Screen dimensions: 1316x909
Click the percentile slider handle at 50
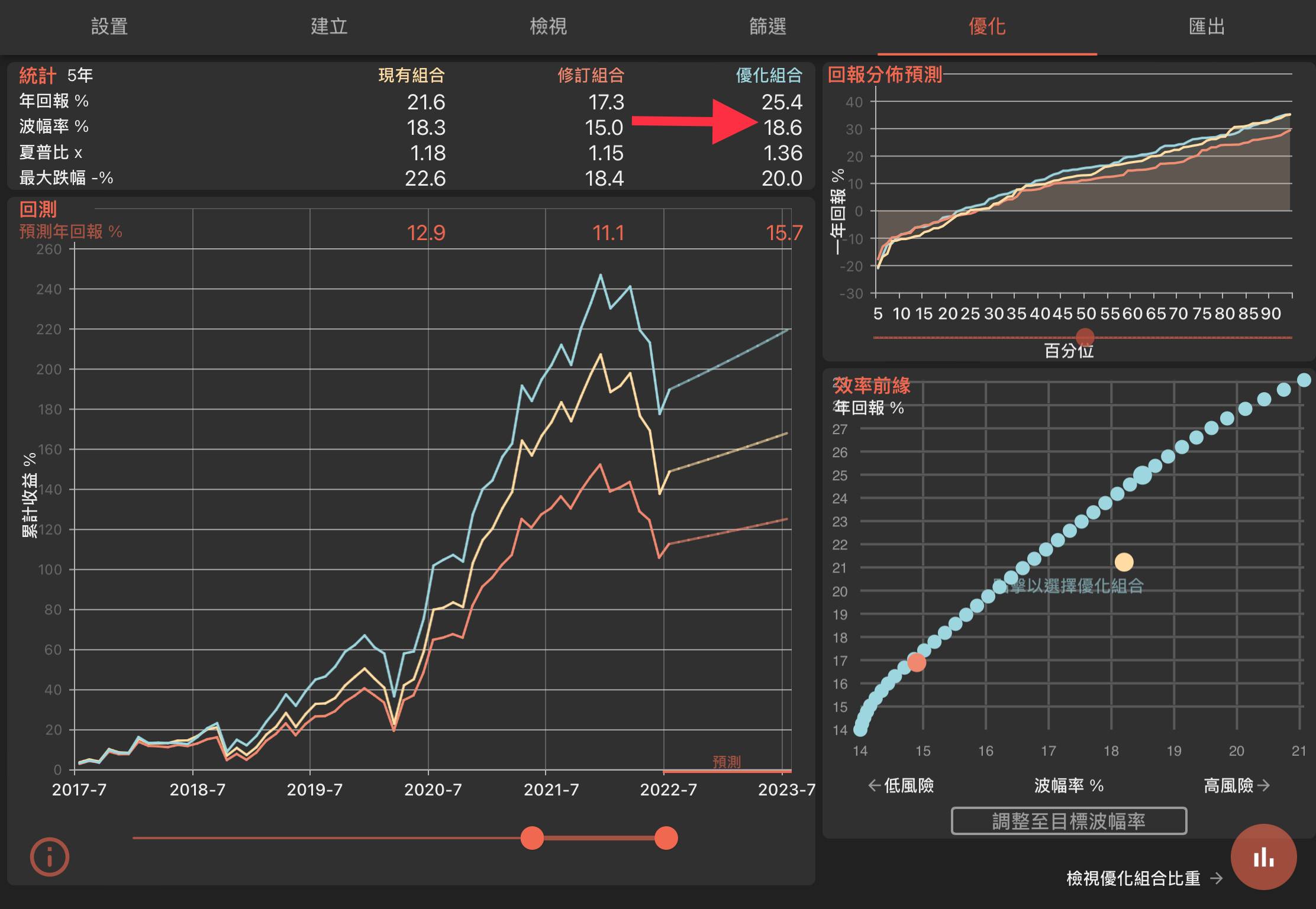[1085, 338]
